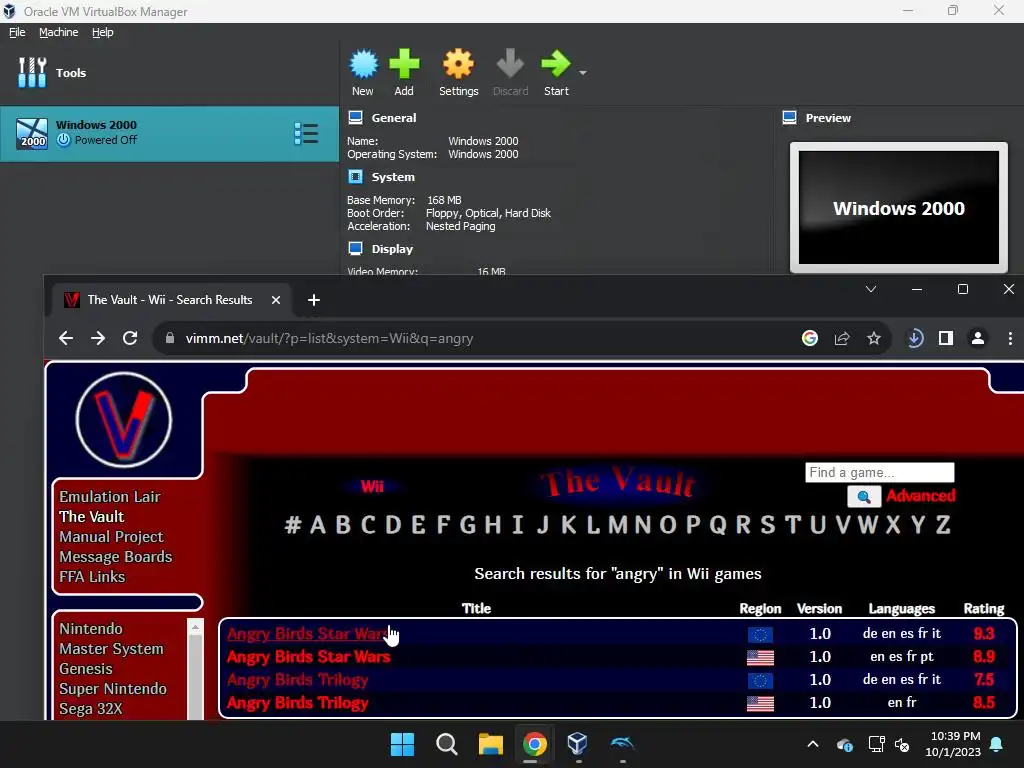This screenshot has width=1024, height=768.
Task: Open Chrome profile icon
Action: point(978,338)
